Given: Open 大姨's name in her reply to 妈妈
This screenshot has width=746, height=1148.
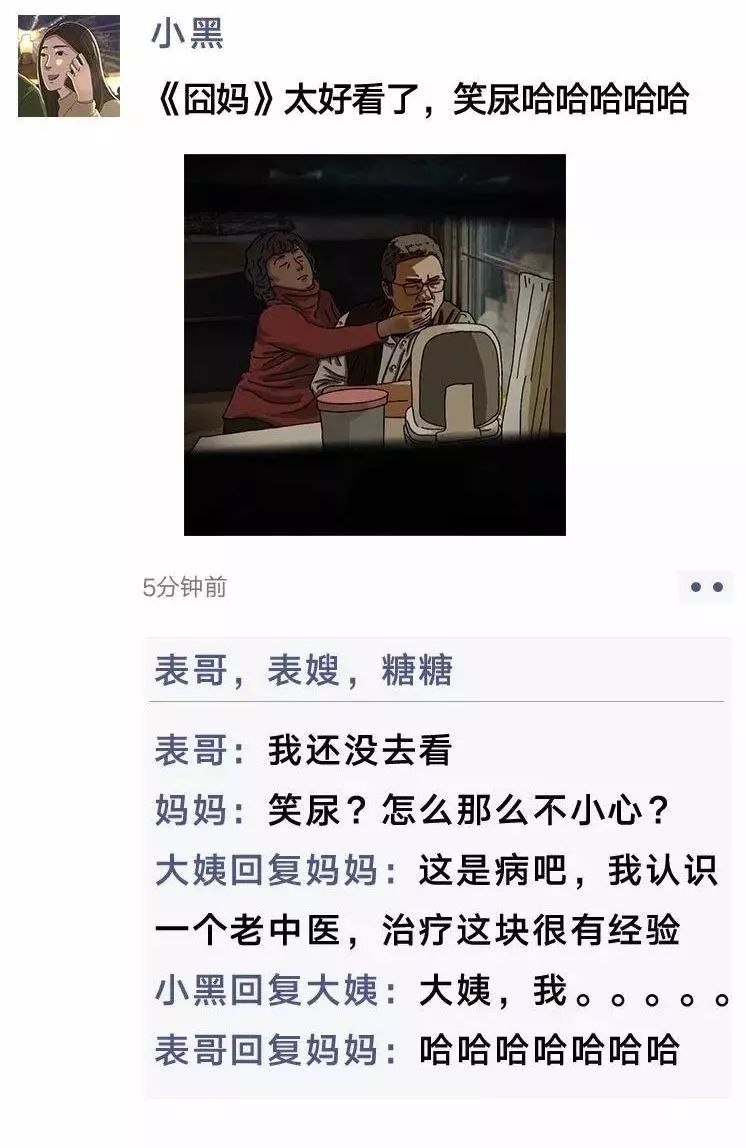Looking at the screenshot, I should pyautogui.click(x=191, y=871).
